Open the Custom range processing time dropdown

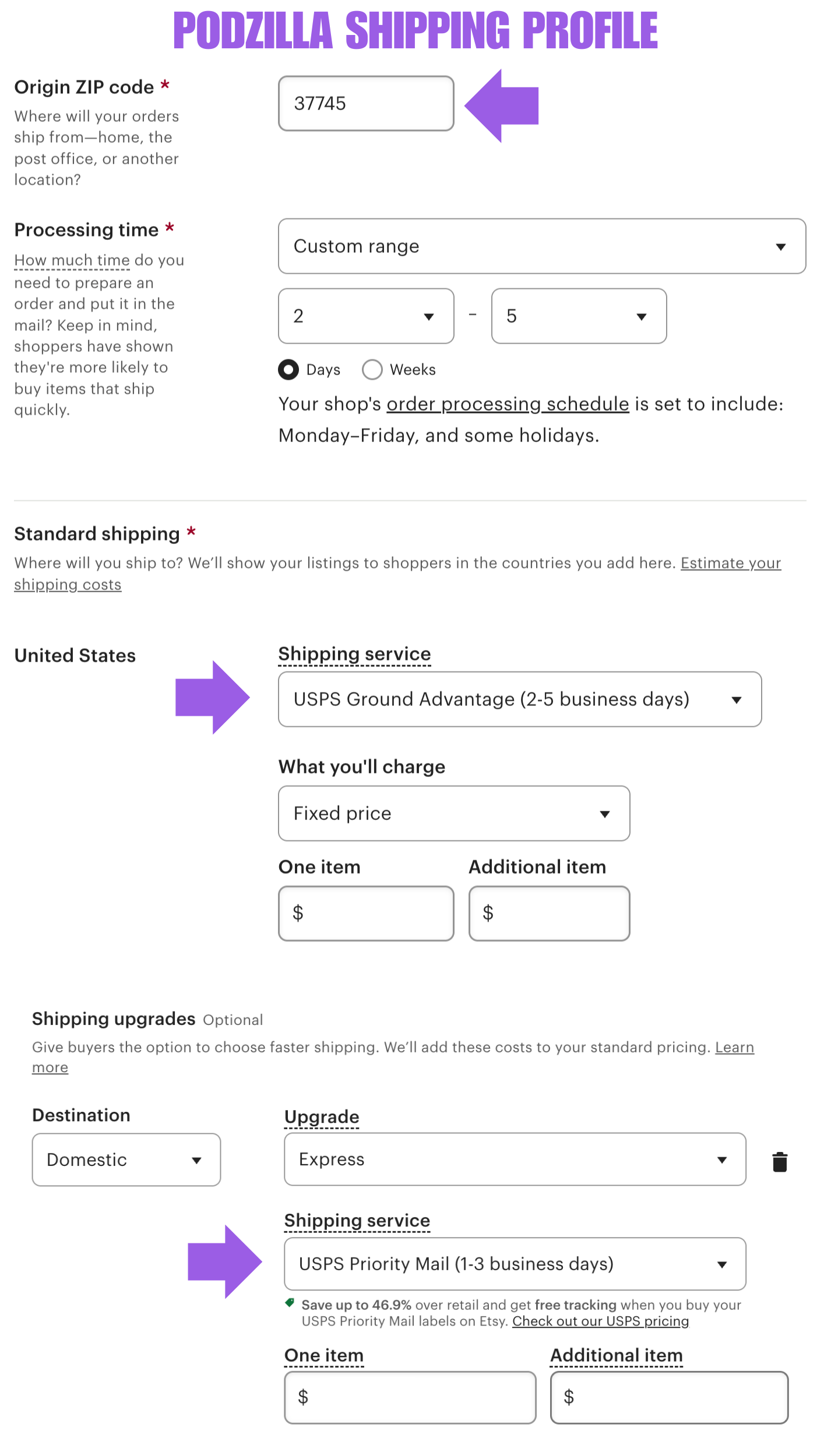(541, 246)
